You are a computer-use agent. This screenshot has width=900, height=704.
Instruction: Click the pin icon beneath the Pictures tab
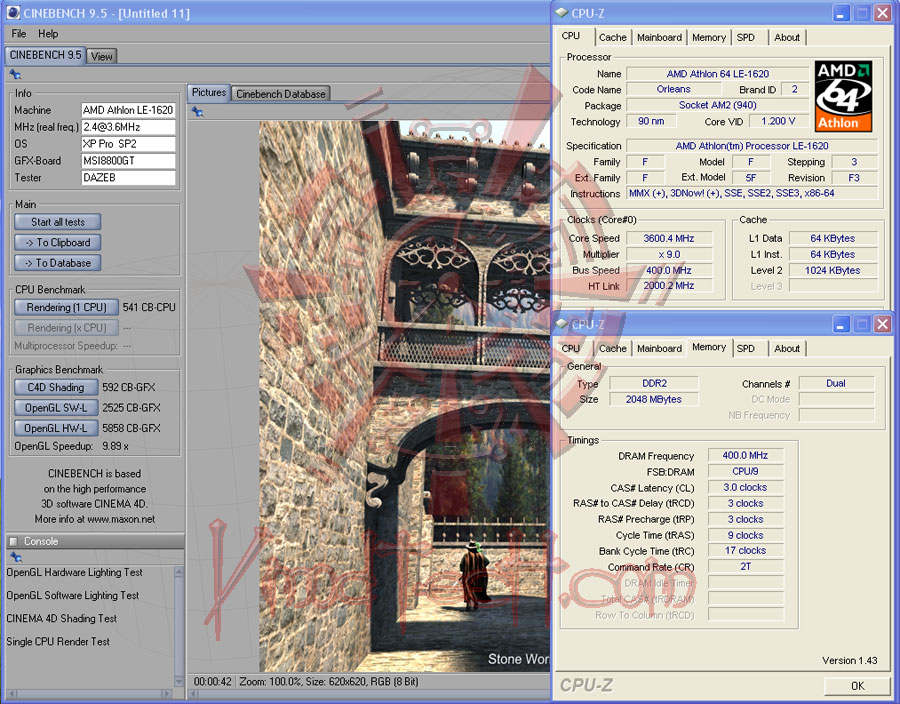197,111
